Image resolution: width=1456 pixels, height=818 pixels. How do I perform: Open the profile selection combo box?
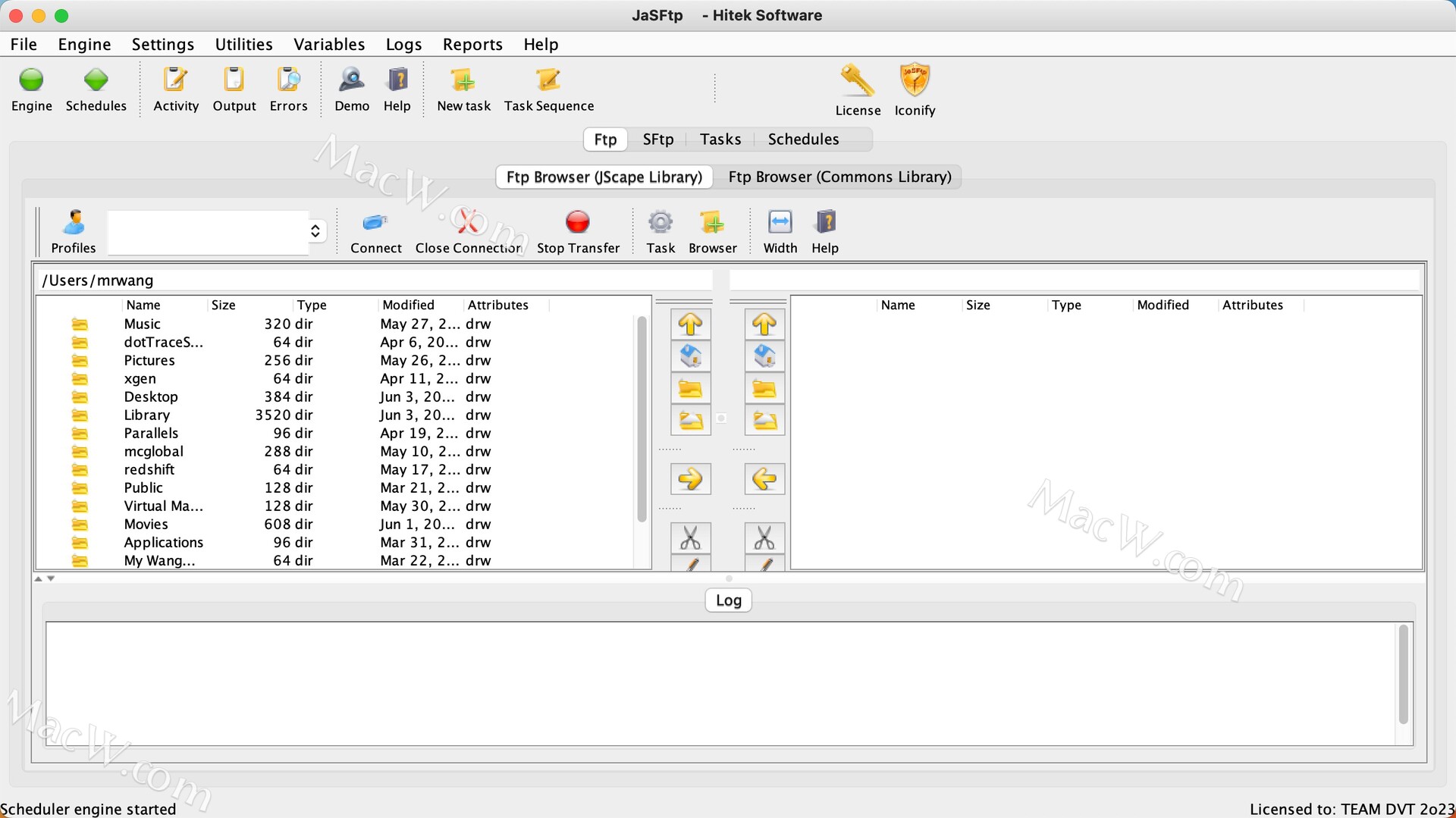217,231
